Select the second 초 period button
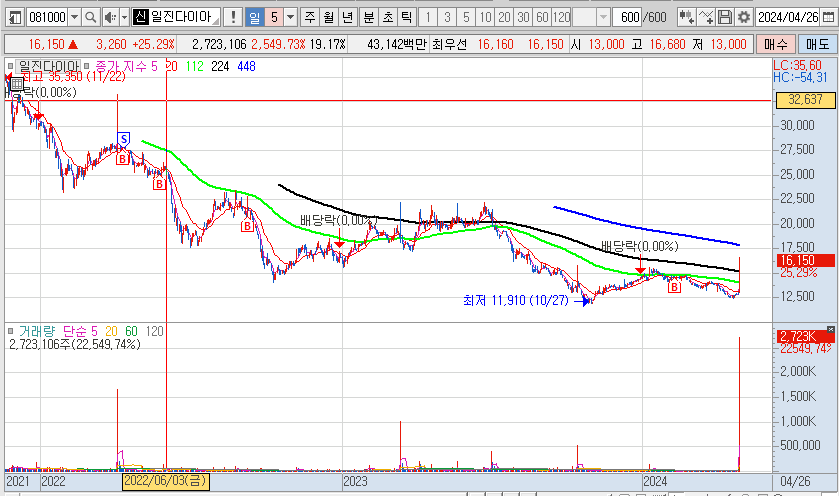This screenshot has height=496, width=839. coord(387,18)
